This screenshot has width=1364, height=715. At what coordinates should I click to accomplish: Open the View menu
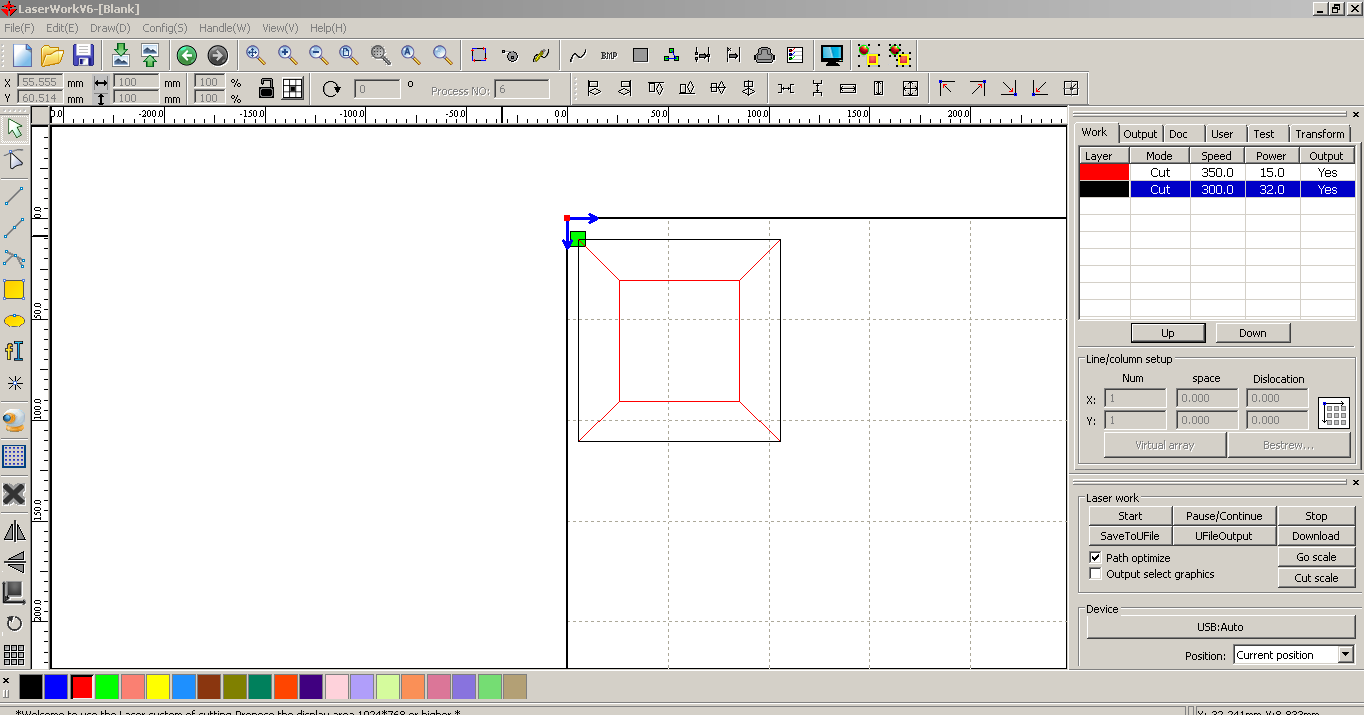(x=280, y=28)
